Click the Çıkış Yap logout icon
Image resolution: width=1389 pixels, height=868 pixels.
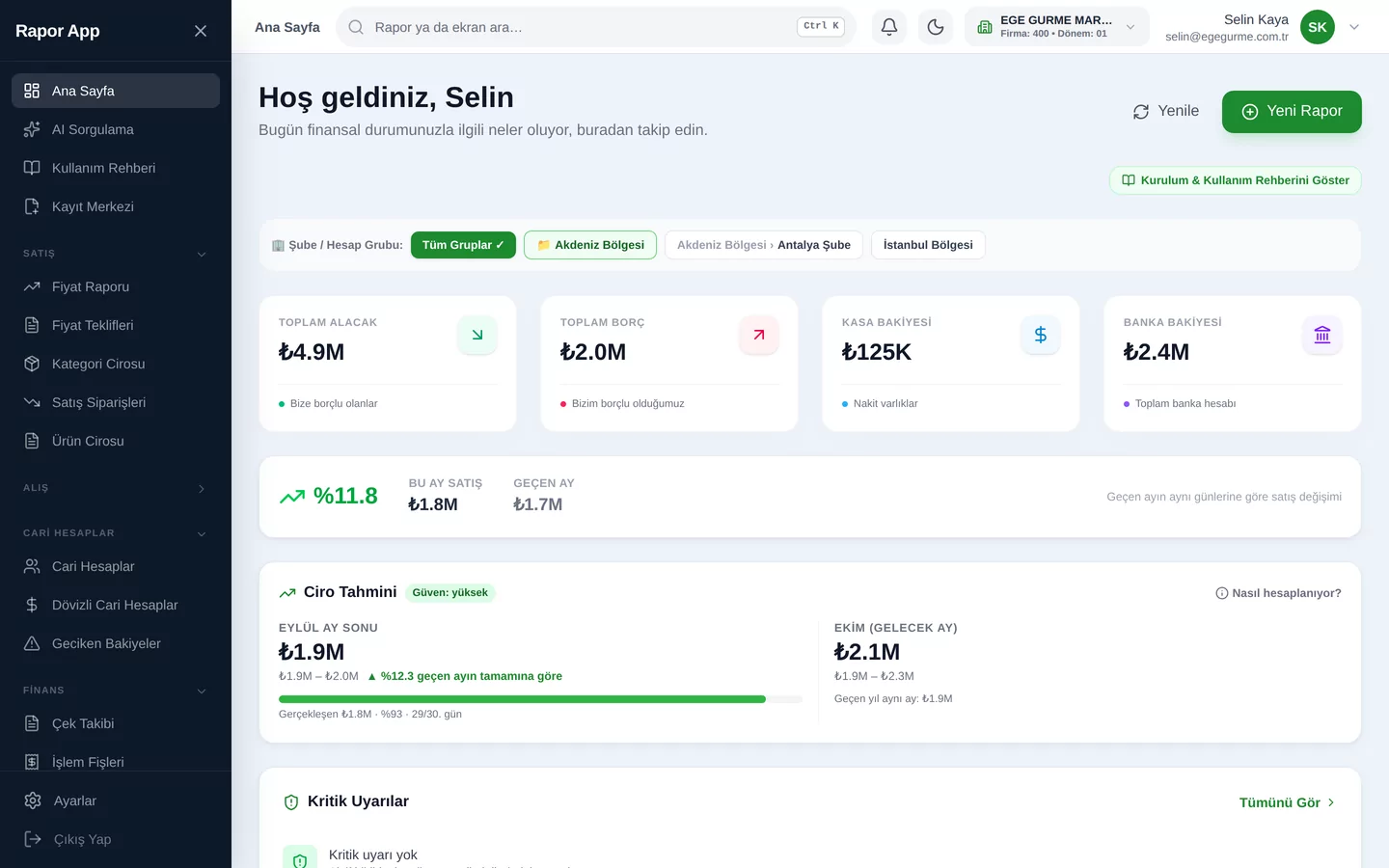33,839
